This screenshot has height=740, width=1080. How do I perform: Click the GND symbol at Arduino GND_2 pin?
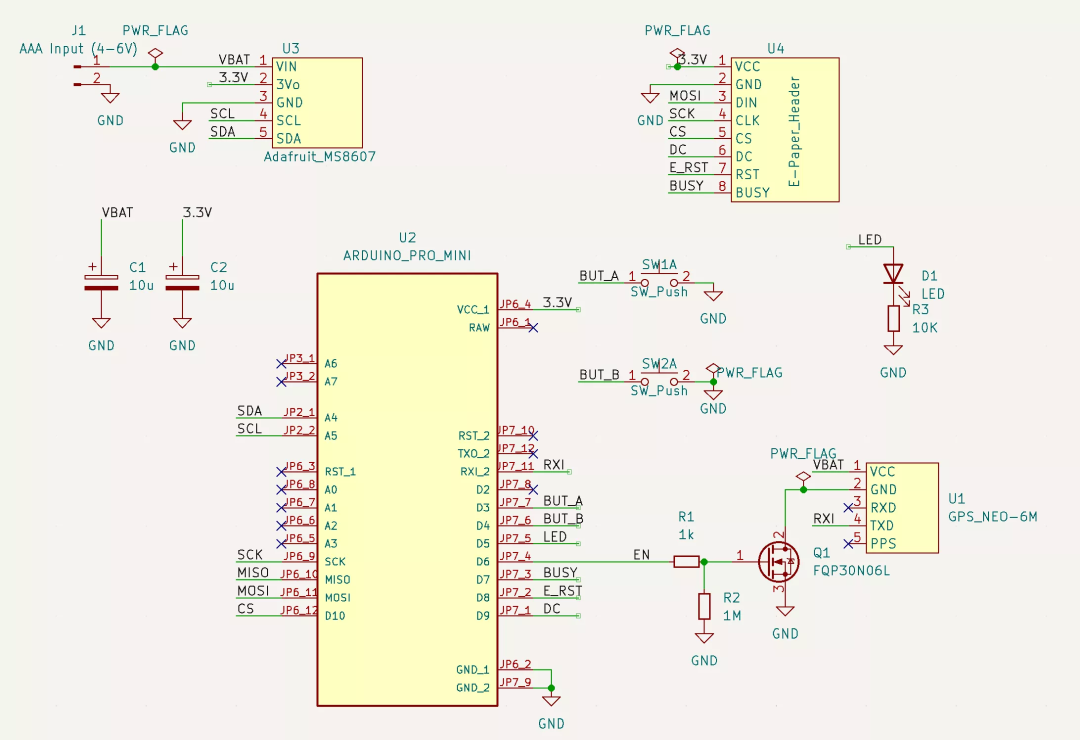pos(551,701)
